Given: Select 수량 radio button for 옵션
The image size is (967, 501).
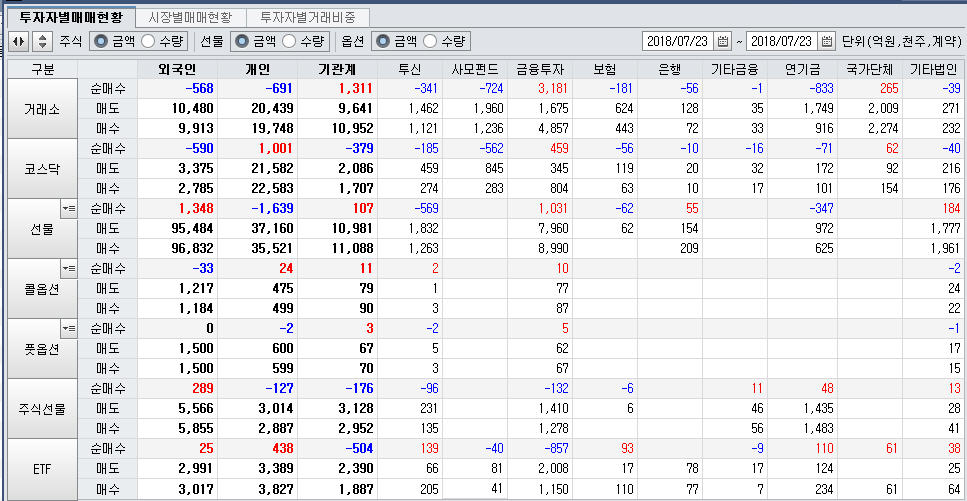Looking at the screenshot, I should pos(430,42).
